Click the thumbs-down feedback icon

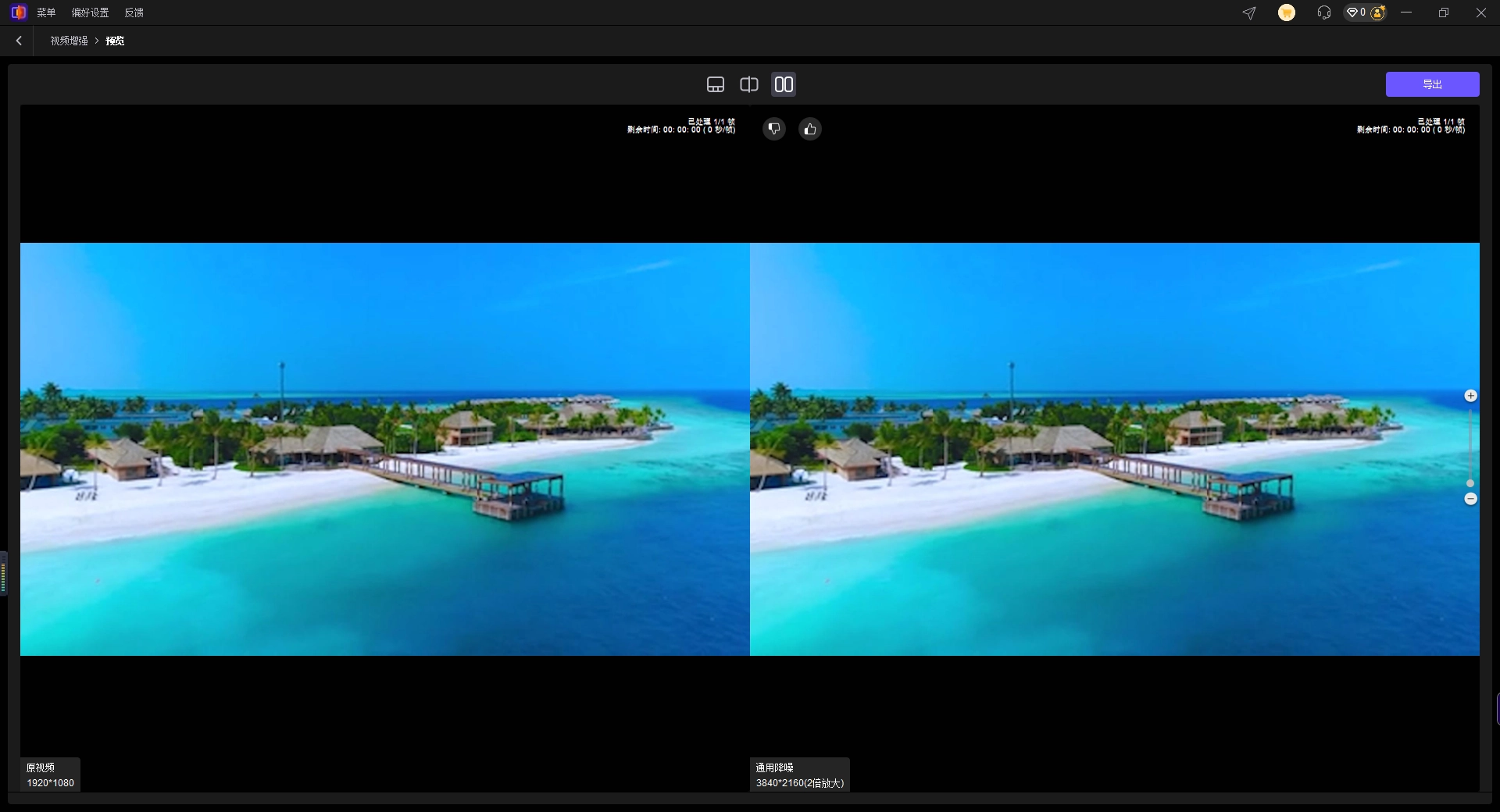[773, 129]
